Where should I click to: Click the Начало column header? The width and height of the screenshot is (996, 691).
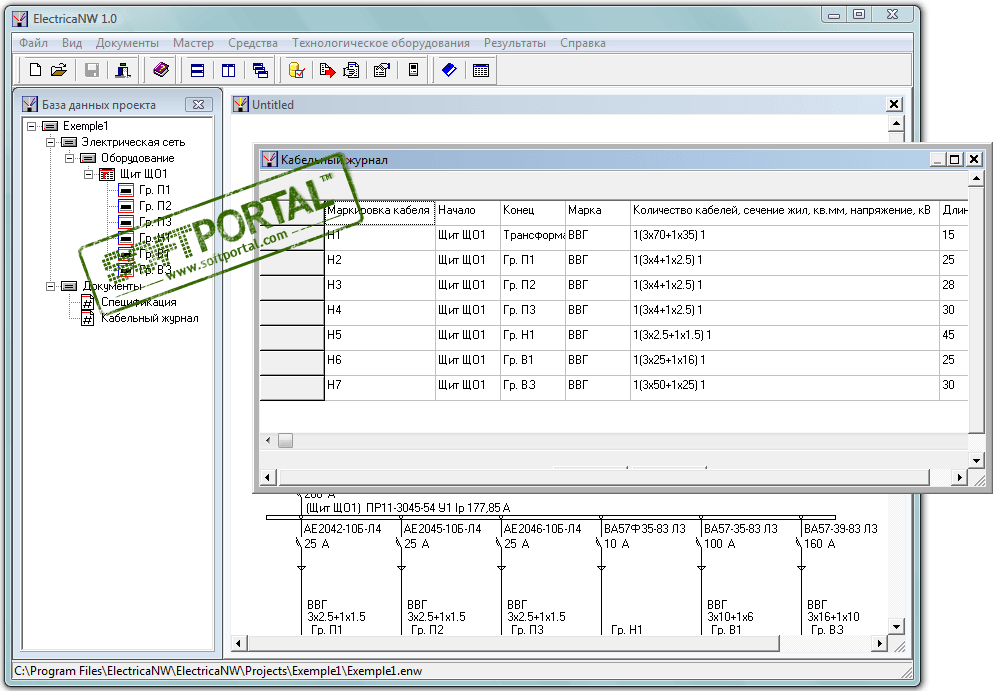coord(468,211)
